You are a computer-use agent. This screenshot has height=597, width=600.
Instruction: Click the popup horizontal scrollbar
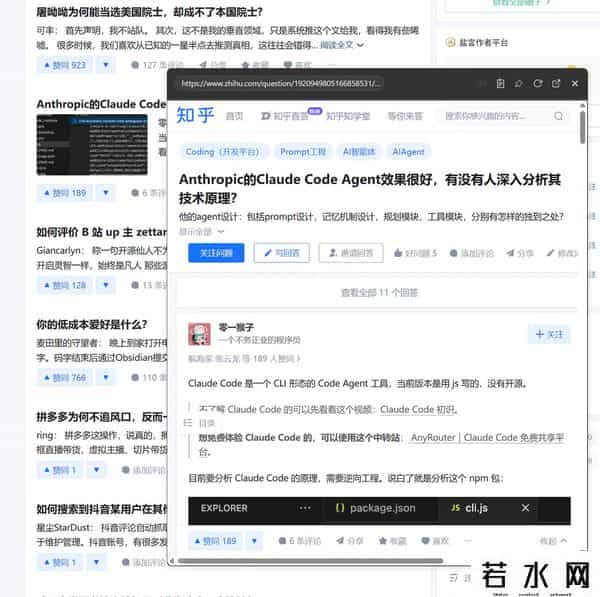pos(310,561)
